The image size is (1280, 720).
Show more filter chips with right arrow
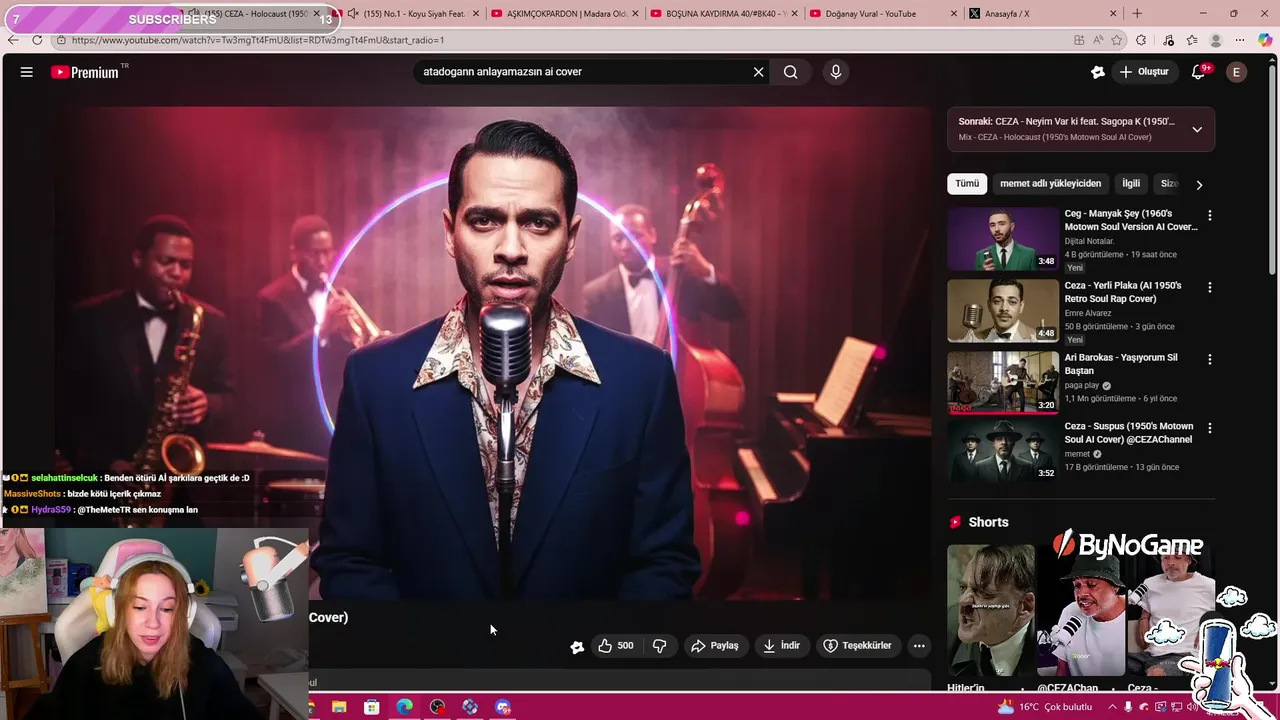(1199, 185)
